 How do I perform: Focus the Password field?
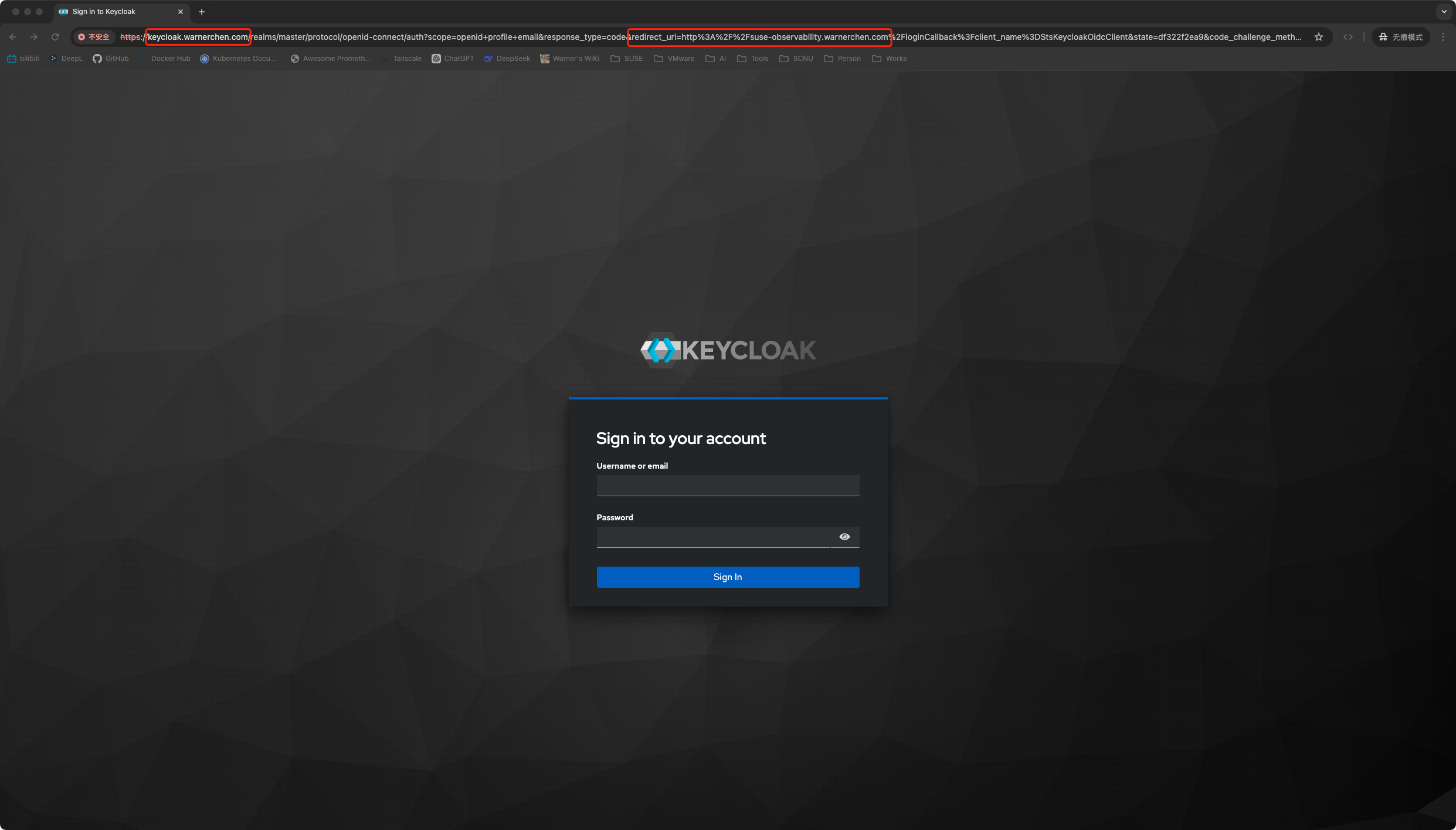[713, 537]
